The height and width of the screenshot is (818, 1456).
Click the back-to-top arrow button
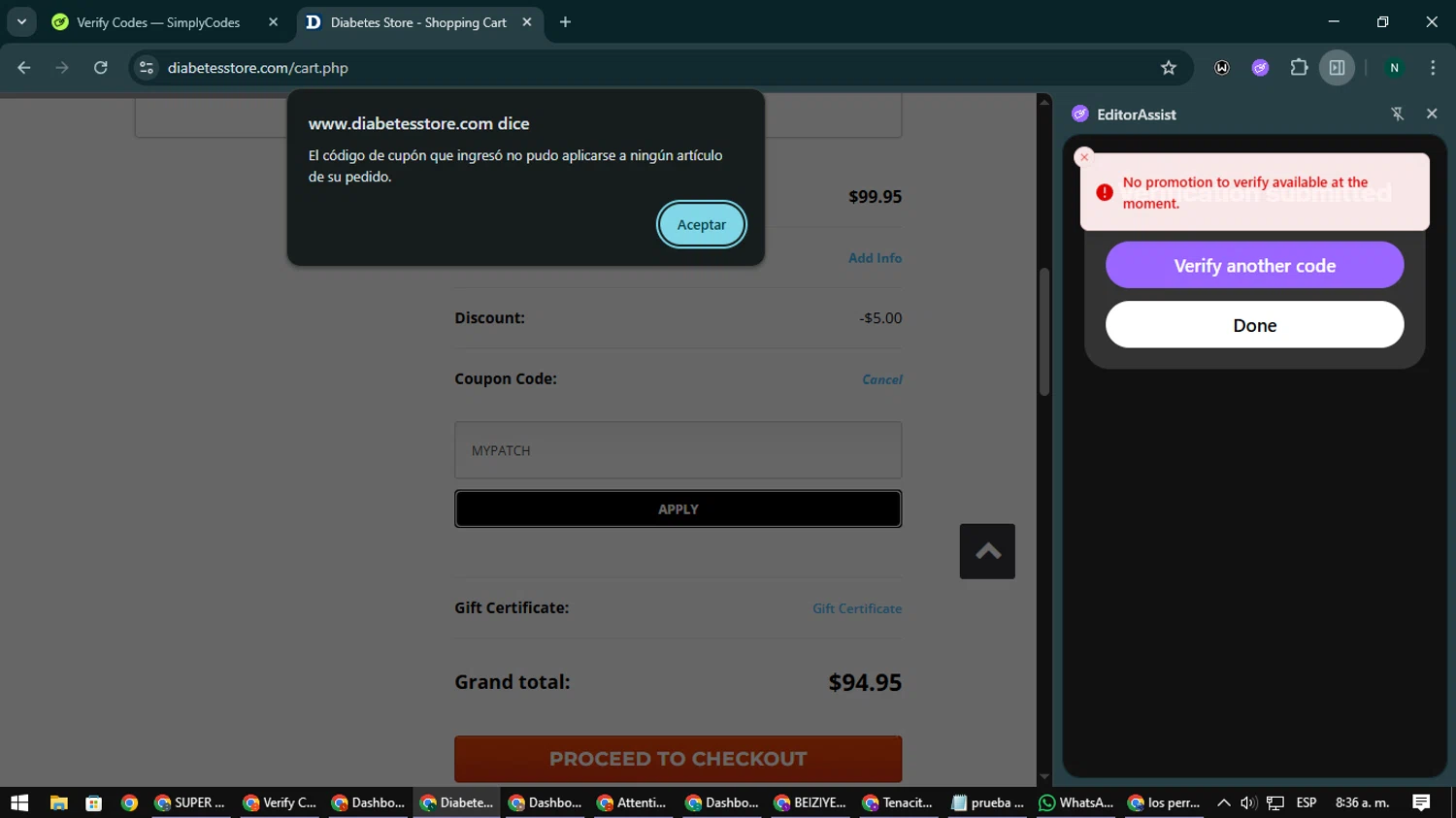click(987, 551)
